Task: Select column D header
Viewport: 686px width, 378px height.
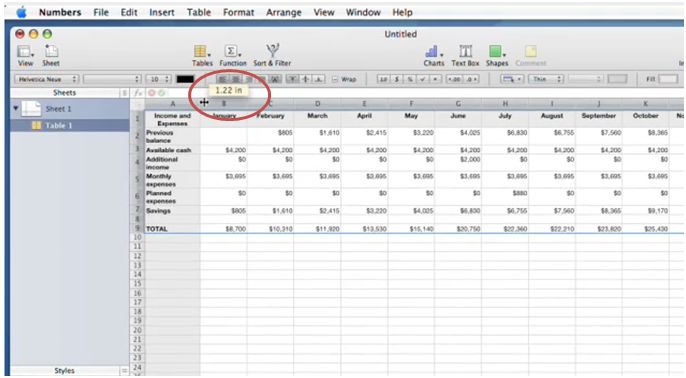Action: (x=317, y=104)
